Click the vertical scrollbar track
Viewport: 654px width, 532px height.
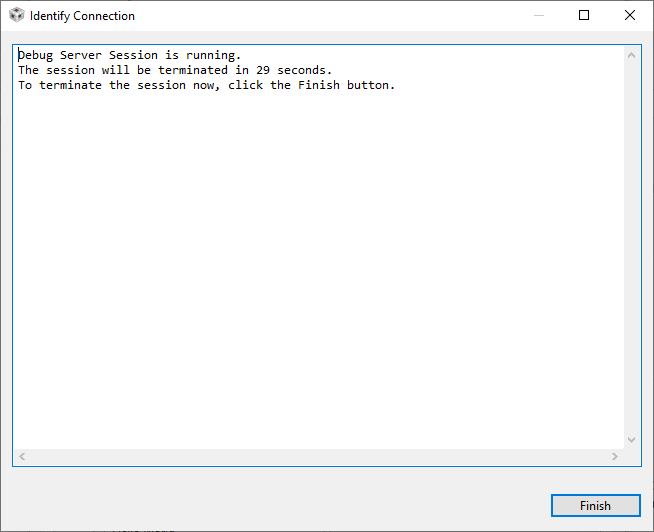point(631,250)
